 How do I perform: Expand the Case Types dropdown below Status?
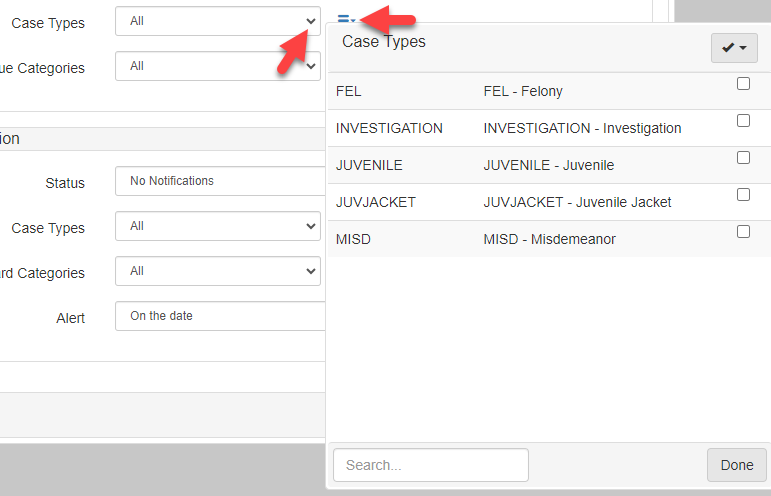217,226
